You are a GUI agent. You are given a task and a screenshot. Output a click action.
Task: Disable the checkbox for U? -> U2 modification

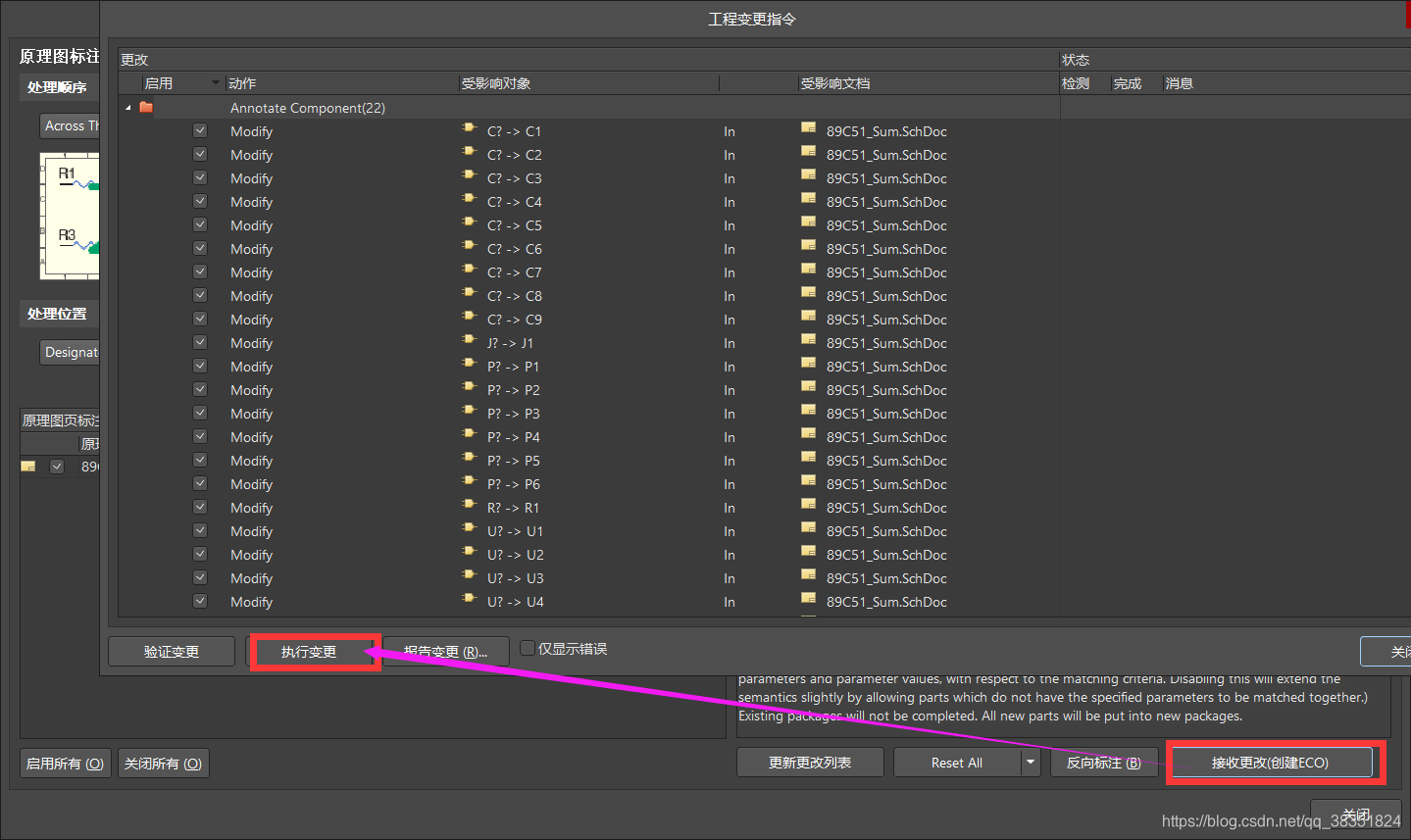coord(200,554)
